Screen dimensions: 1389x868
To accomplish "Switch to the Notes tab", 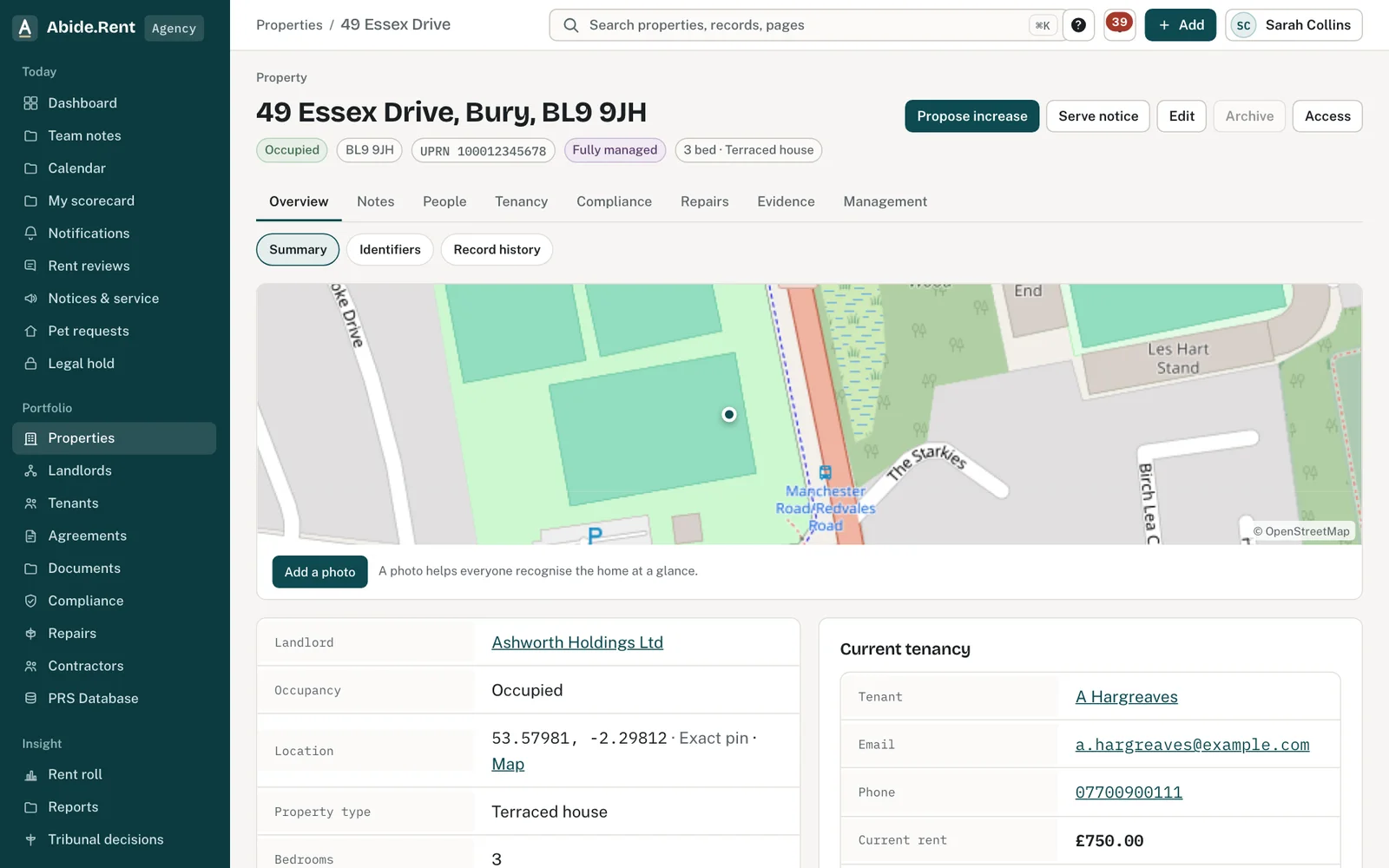I will tap(375, 201).
